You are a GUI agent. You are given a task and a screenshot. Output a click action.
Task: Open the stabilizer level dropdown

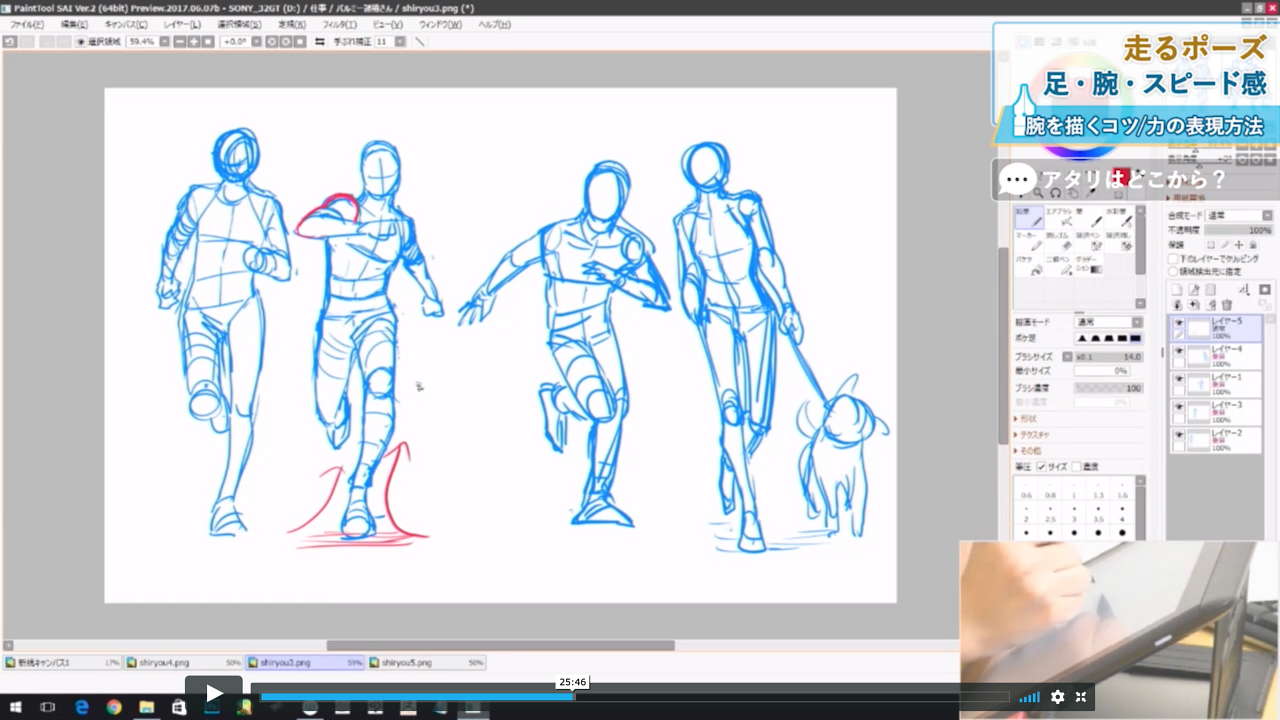pos(397,42)
